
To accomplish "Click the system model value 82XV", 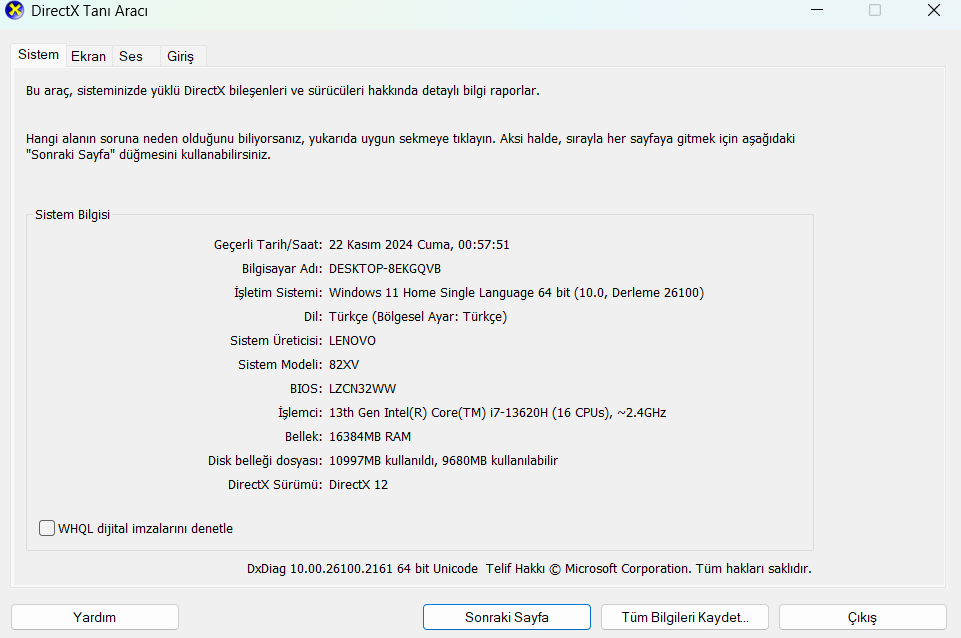I will (344, 365).
